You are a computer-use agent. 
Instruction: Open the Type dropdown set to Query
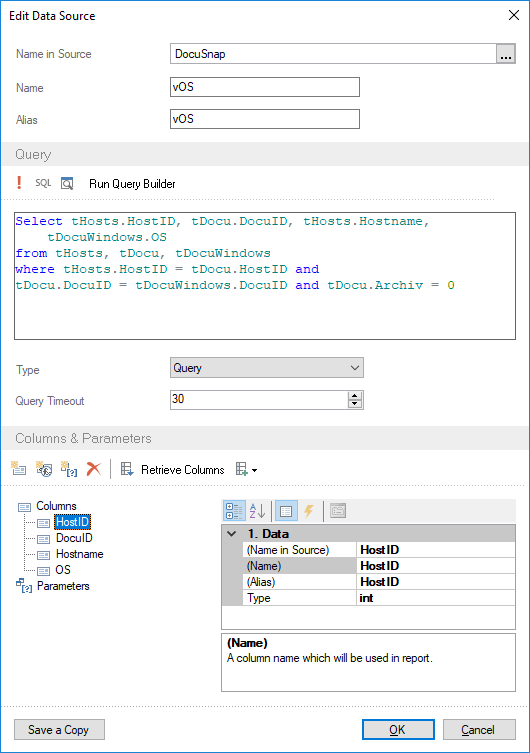tap(267, 368)
